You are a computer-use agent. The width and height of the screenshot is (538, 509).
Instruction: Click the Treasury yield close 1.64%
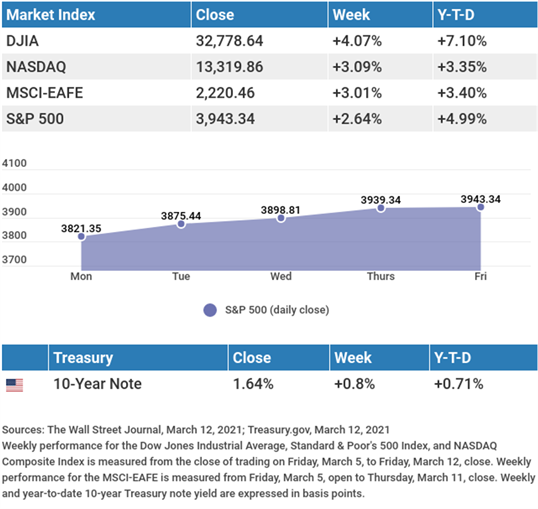click(253, 384)
